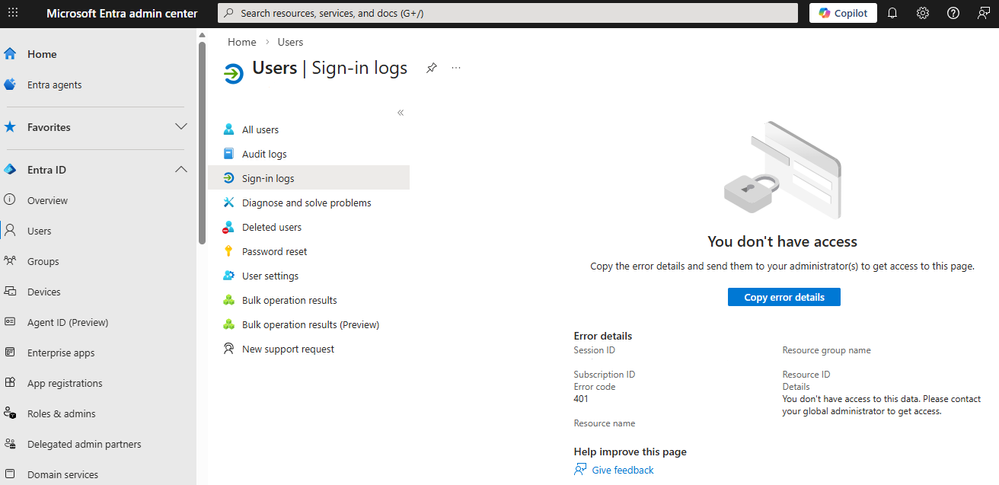Click the Subscription ID label
This screenshot has height=485, width=999.
604,375
